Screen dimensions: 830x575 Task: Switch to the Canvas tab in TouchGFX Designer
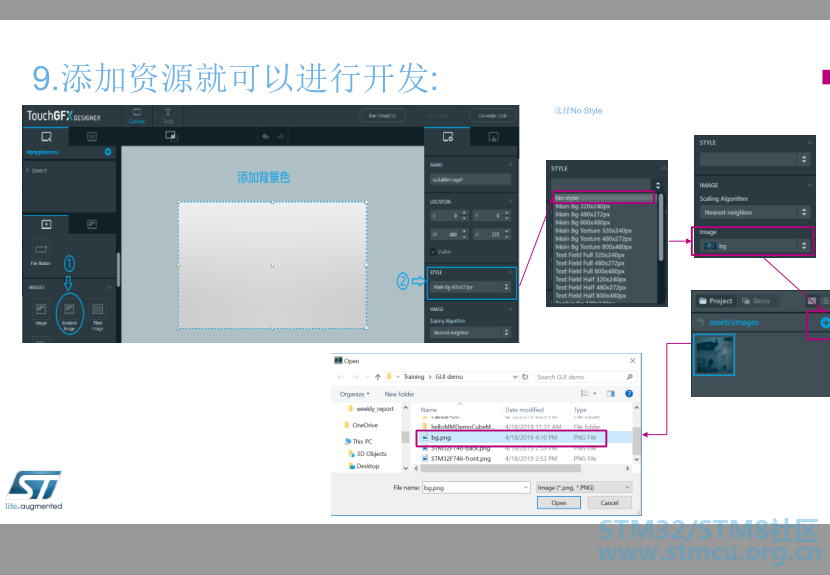137,116
